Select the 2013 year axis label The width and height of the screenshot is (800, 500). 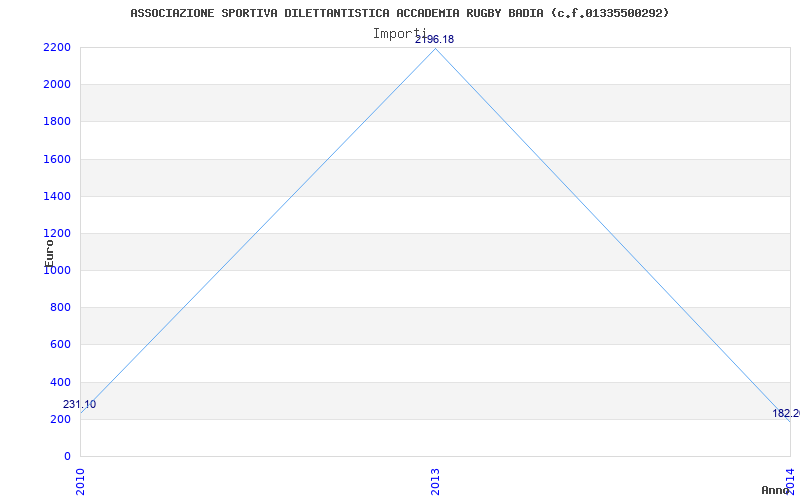[435, 482]
